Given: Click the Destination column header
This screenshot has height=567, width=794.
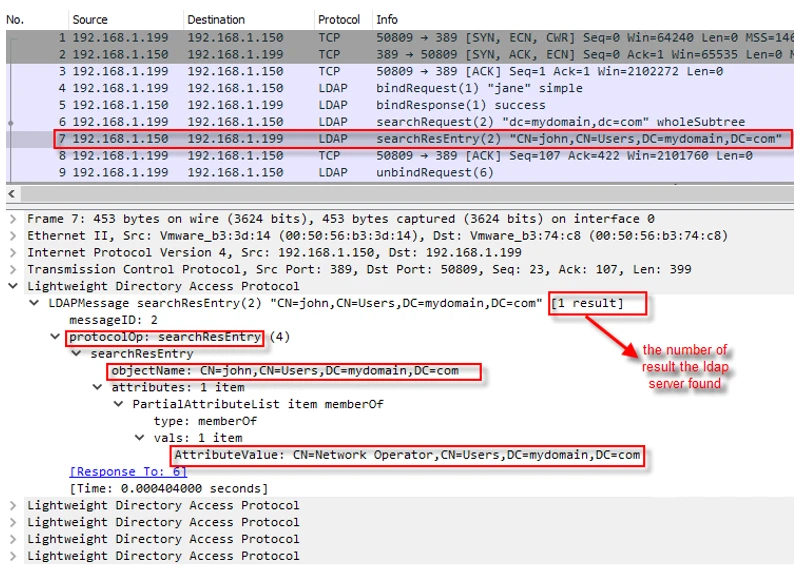Looking at the screenshot, I should [215, 20].
